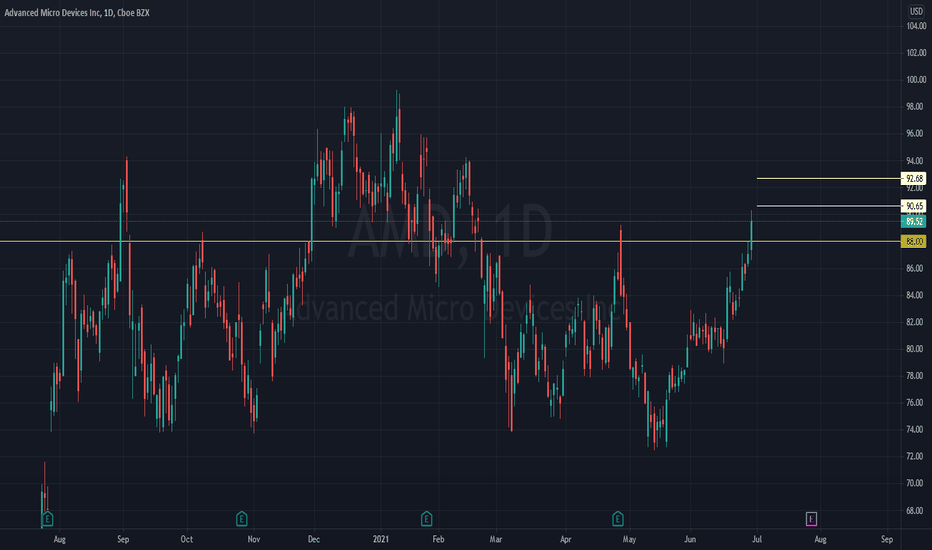
Task: Click the 84.00 price axis label
Action: click(915, 295)
